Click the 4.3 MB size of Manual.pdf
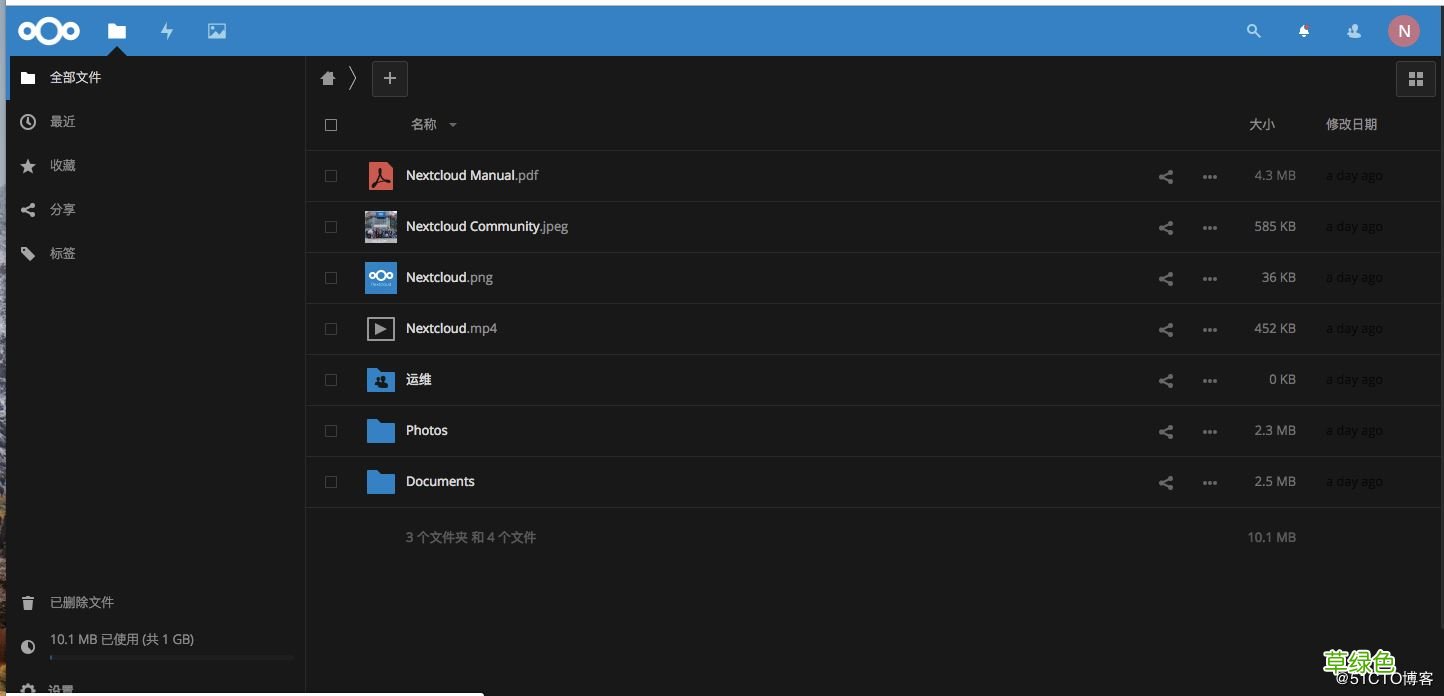This screenshot has width=1444, height=696. click(1275, 176)
